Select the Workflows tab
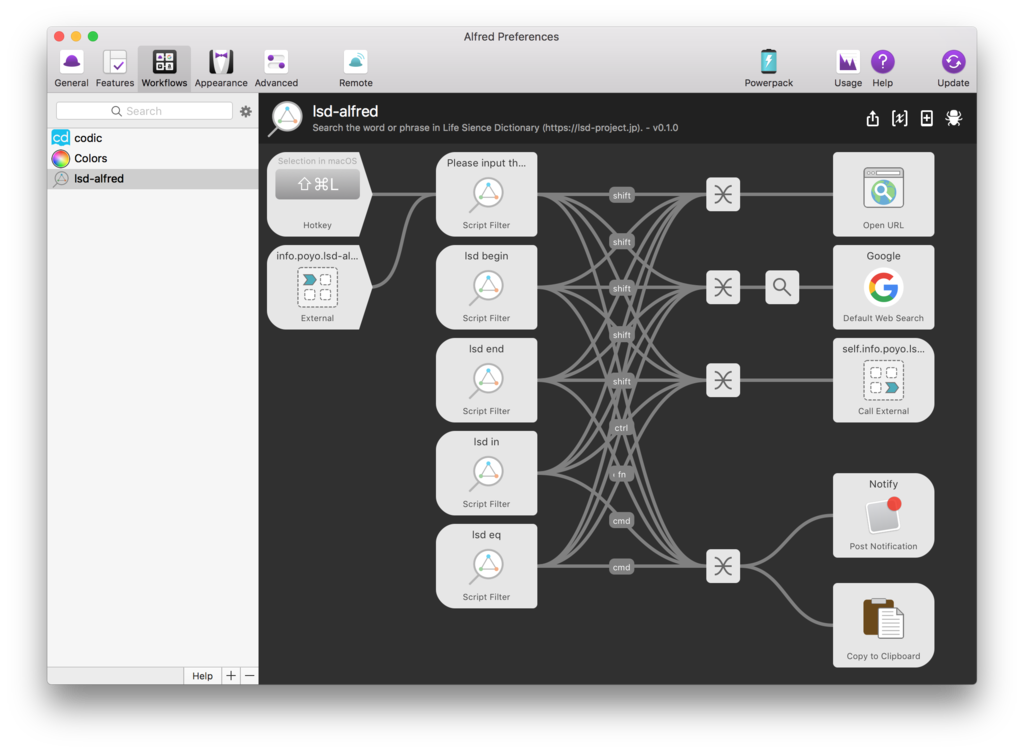Viewport: 1024px width, 752px height. (164, 68)
